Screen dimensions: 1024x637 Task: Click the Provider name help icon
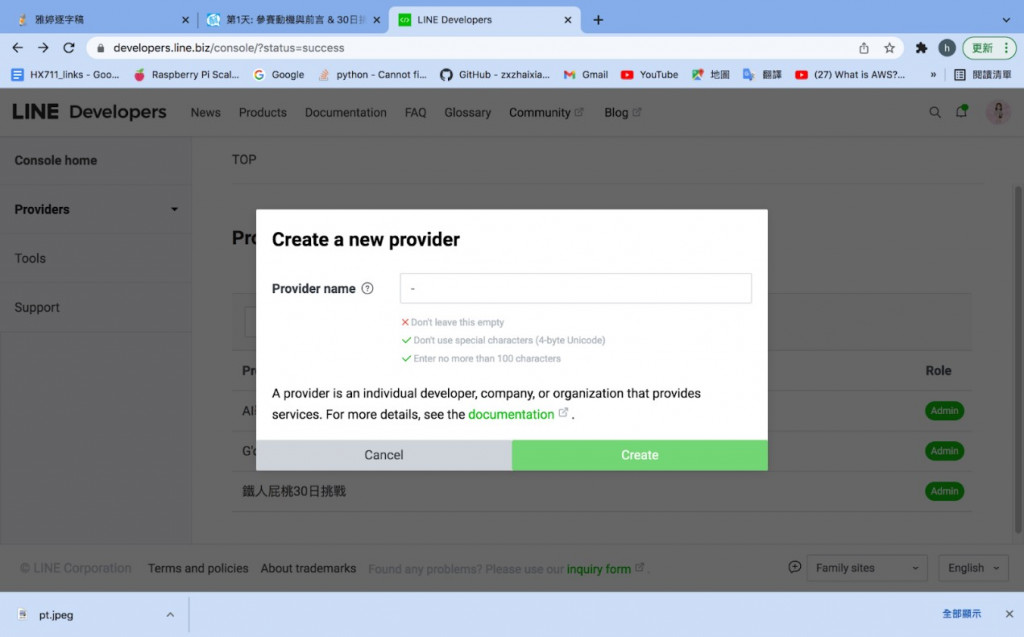[368, 288]
